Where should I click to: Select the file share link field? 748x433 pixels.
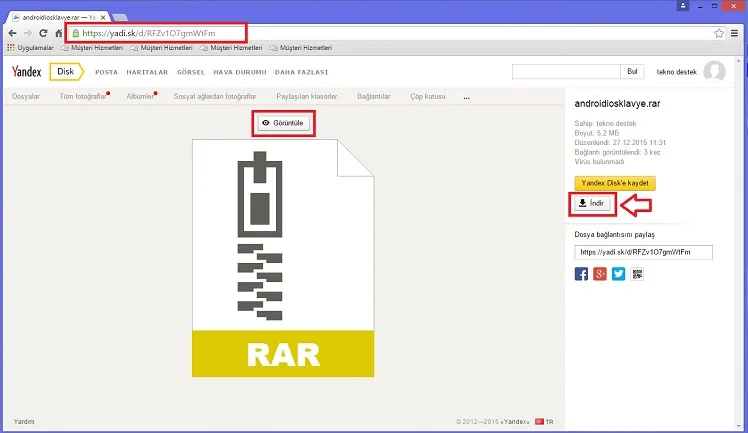[x=643, y=252]
